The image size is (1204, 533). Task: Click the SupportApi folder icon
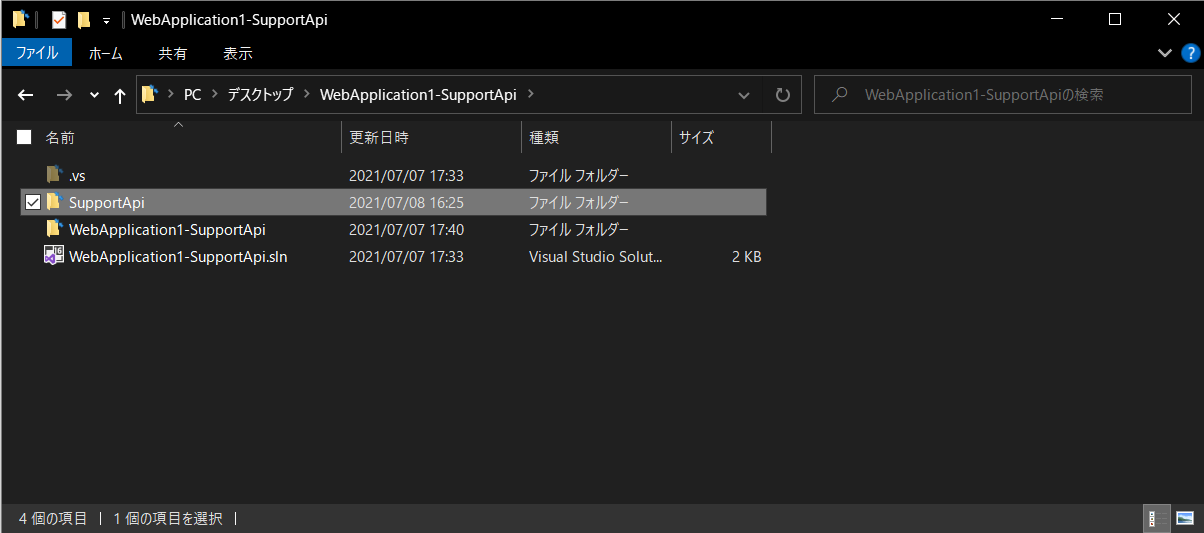pos(54,201)
